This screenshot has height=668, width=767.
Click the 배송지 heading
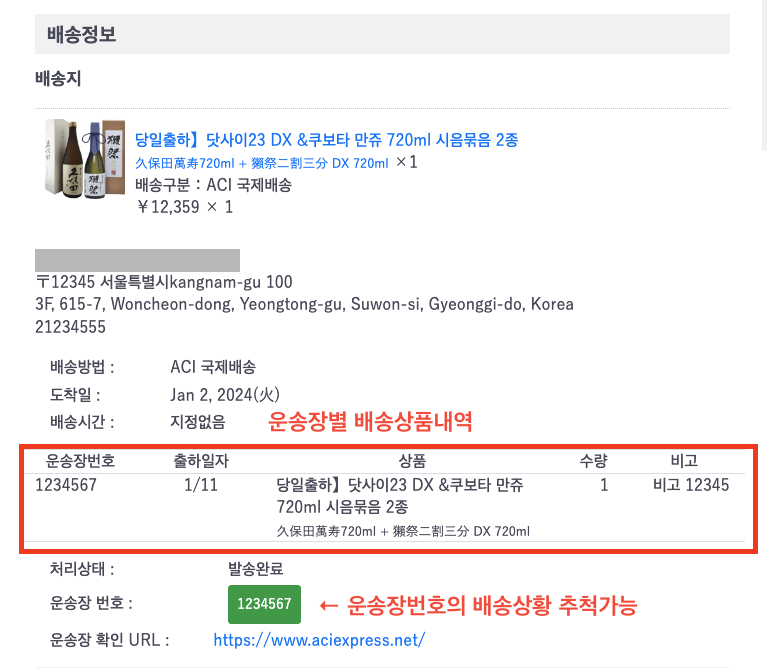pyautogui.click(x=58, y=79)
